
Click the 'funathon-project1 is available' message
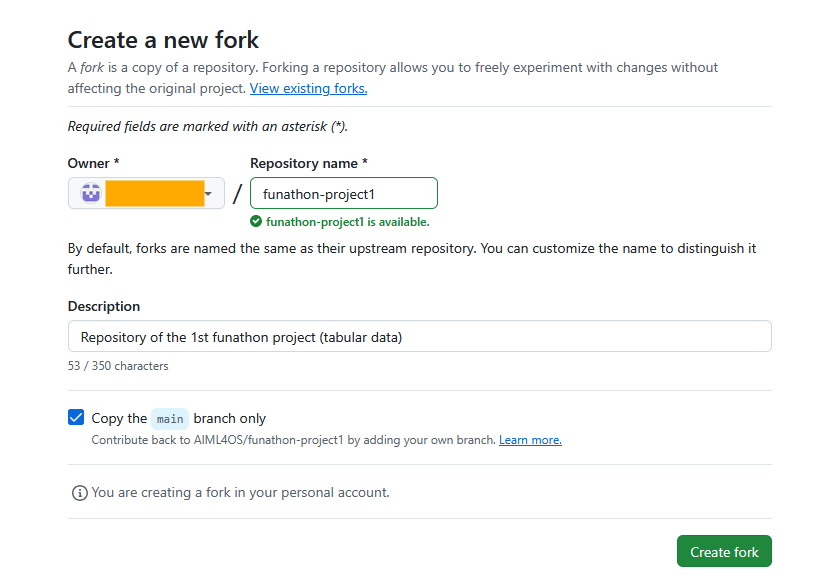[x=347, y=222]
